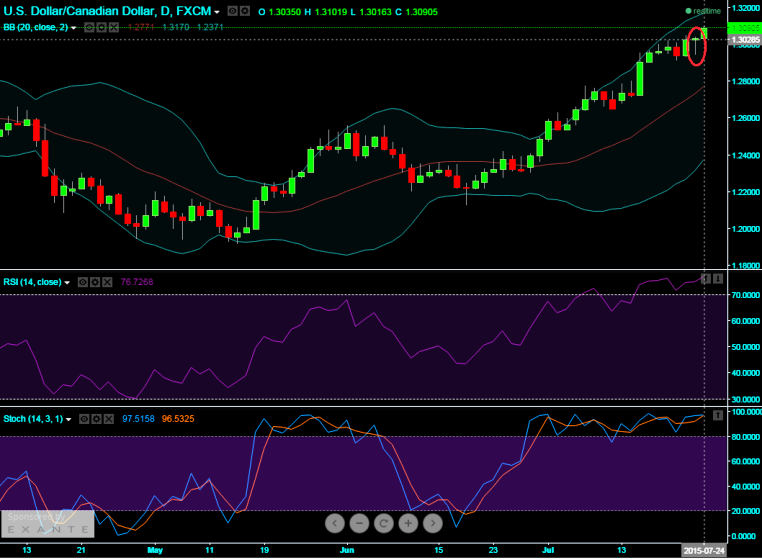Click the RSI value 76.7268
Screen dimensions: 762x560
coord(137,282)
